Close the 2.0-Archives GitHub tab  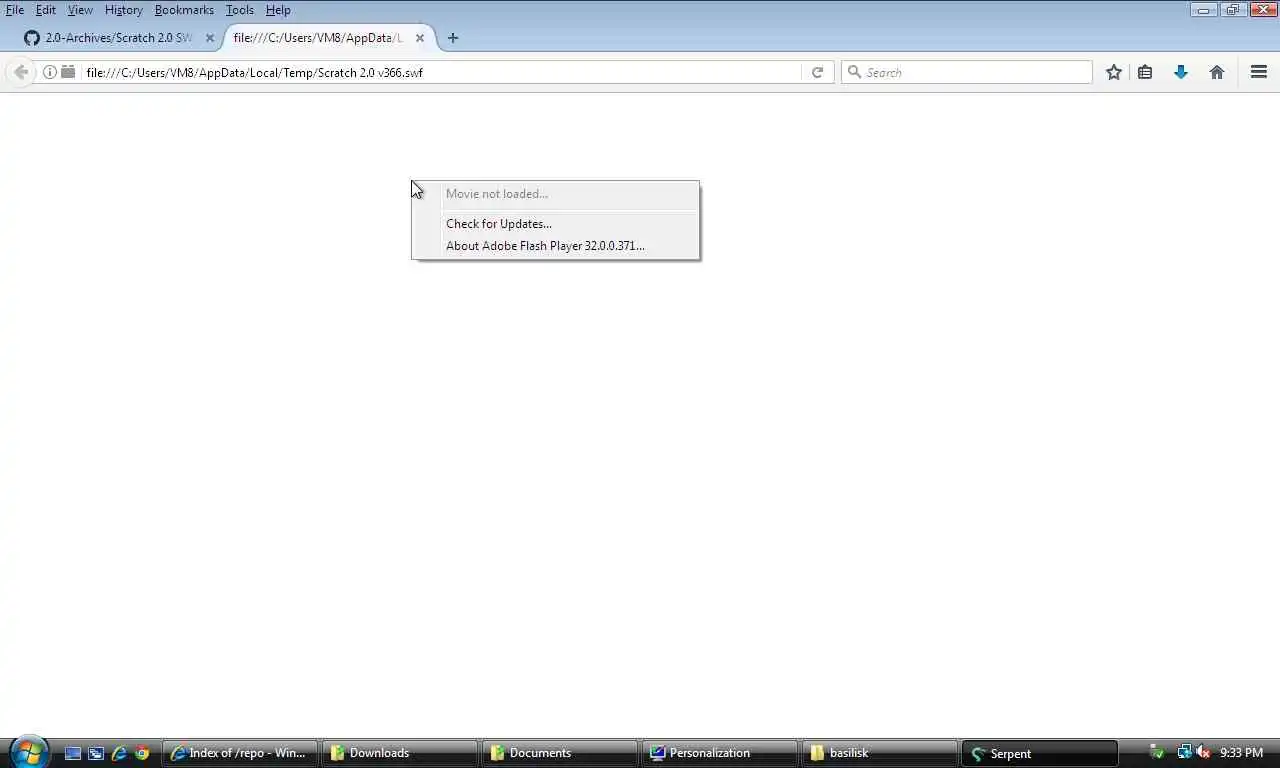210,38
